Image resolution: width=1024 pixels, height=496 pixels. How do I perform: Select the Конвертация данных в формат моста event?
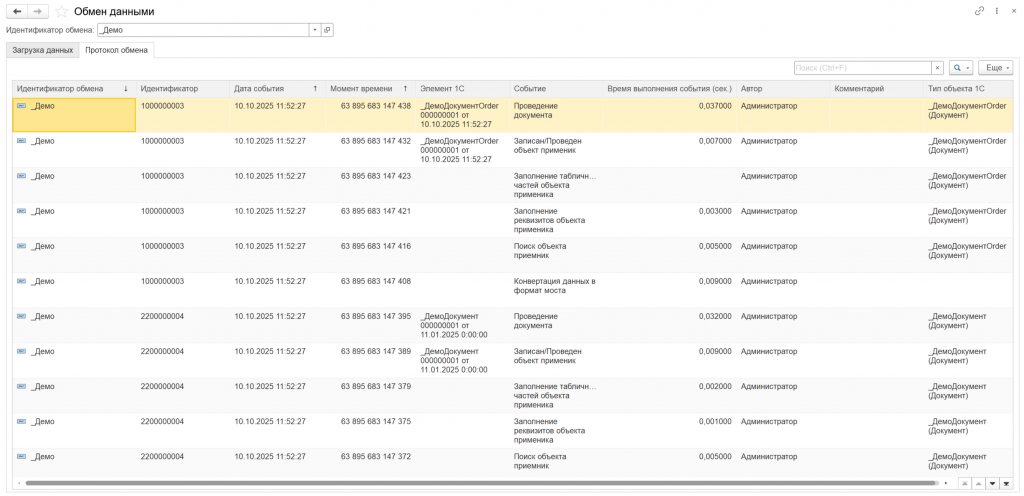554,286
